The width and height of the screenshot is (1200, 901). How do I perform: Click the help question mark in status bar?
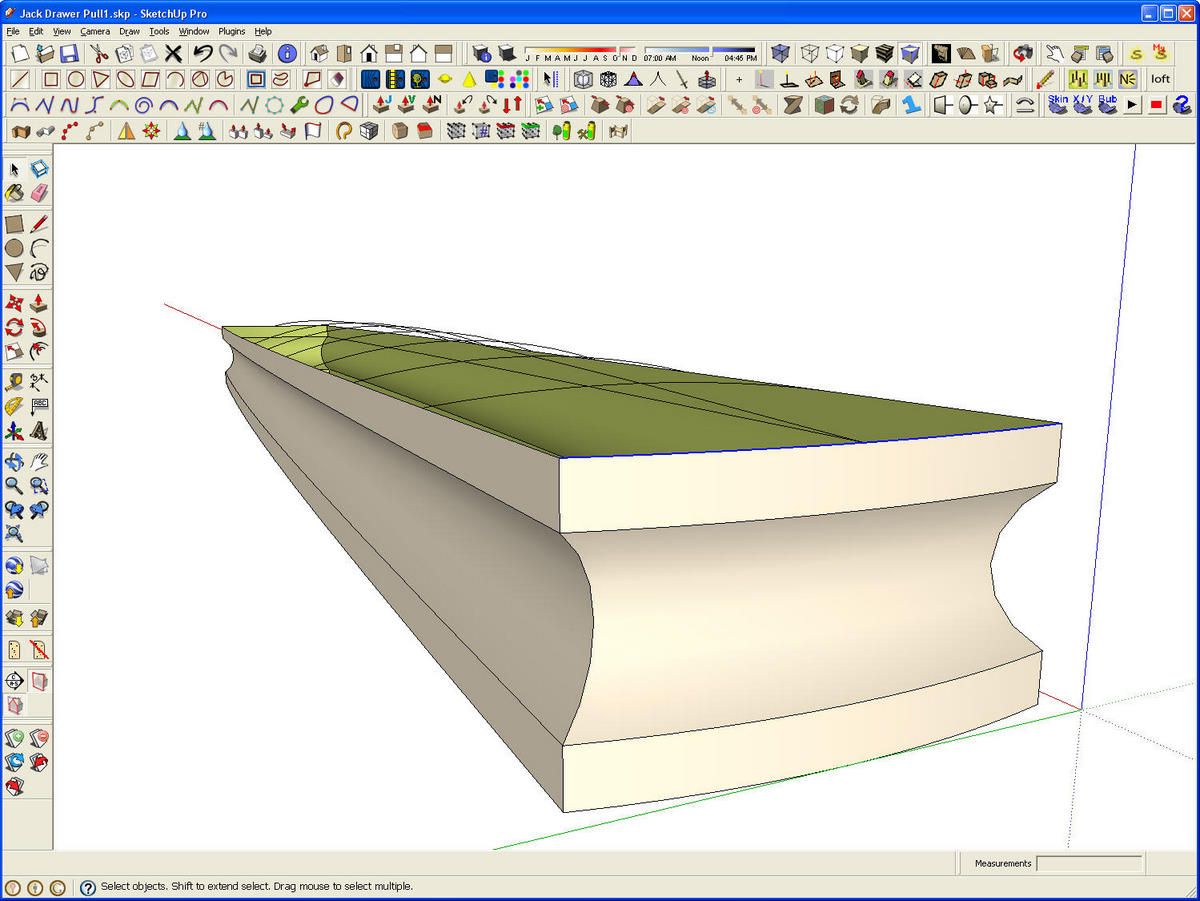[x=88, y=887]
